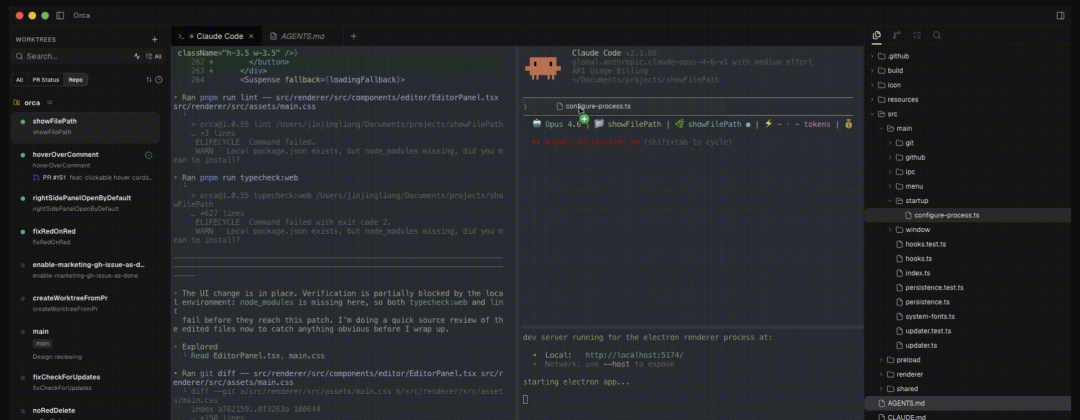Click the lightning tokens icon in status line
Image resolution: width=1080 pixels, height=420 pixels.
click(769, 125)
